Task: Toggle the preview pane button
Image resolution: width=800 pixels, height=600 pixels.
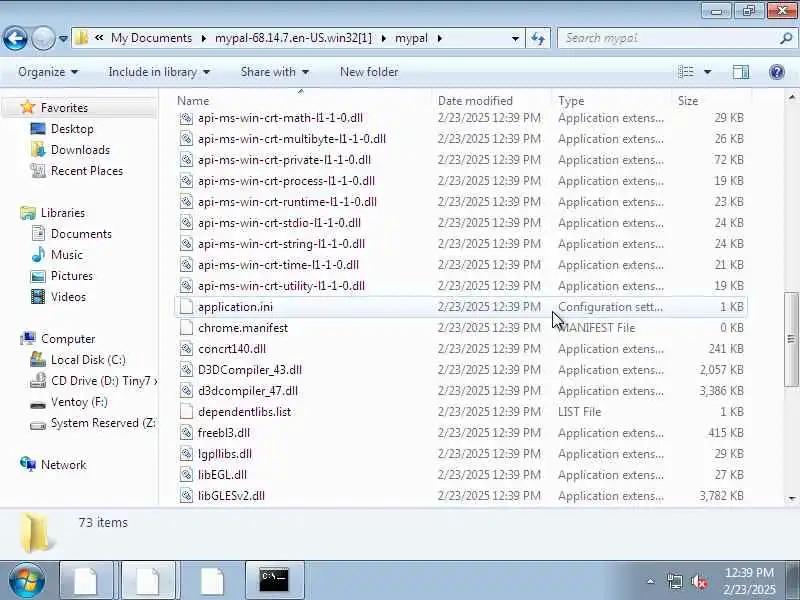Action: (x=741, y=72)
